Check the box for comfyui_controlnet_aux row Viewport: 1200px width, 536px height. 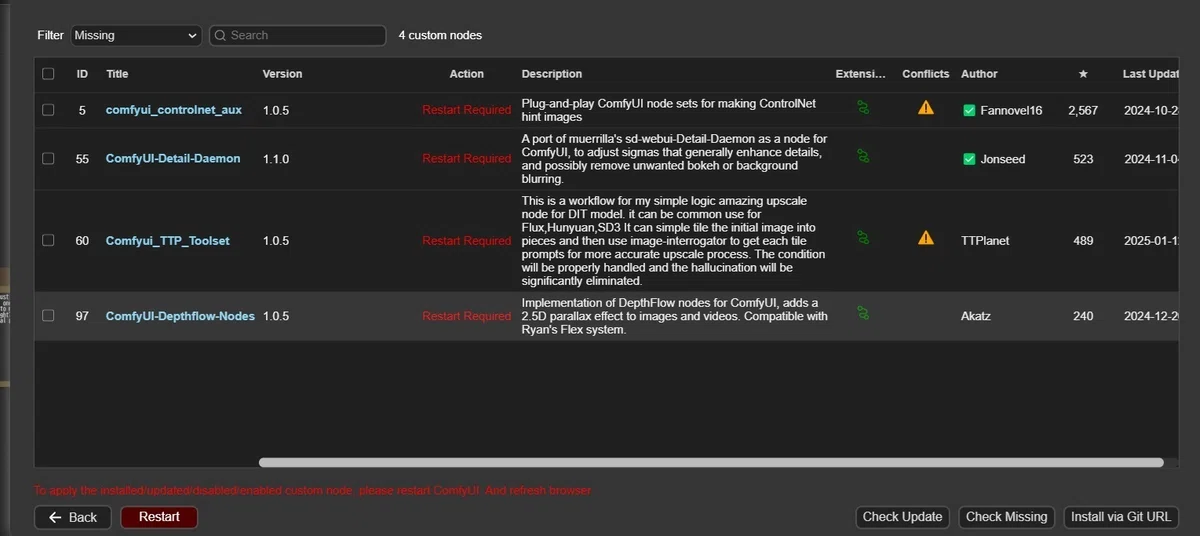[x=48, y=110]
